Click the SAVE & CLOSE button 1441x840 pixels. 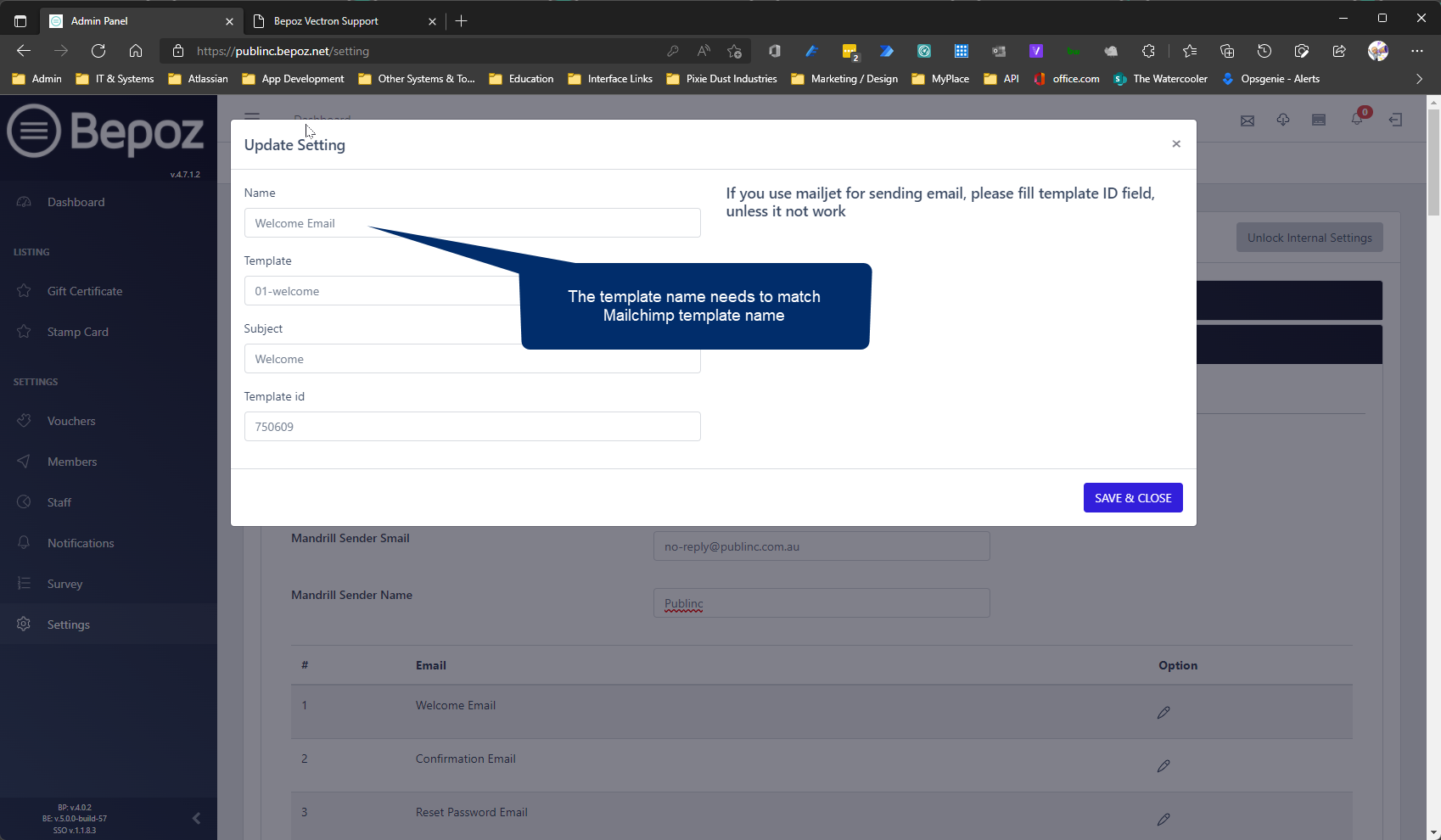coord(1132,498)
